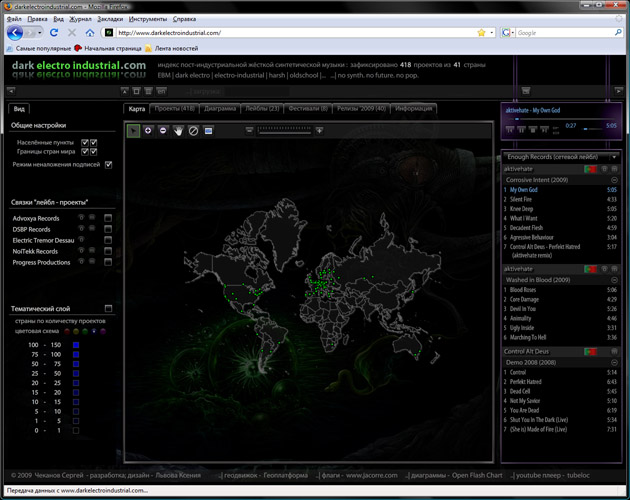Click bookmark star in address bar

pos(481,33)
